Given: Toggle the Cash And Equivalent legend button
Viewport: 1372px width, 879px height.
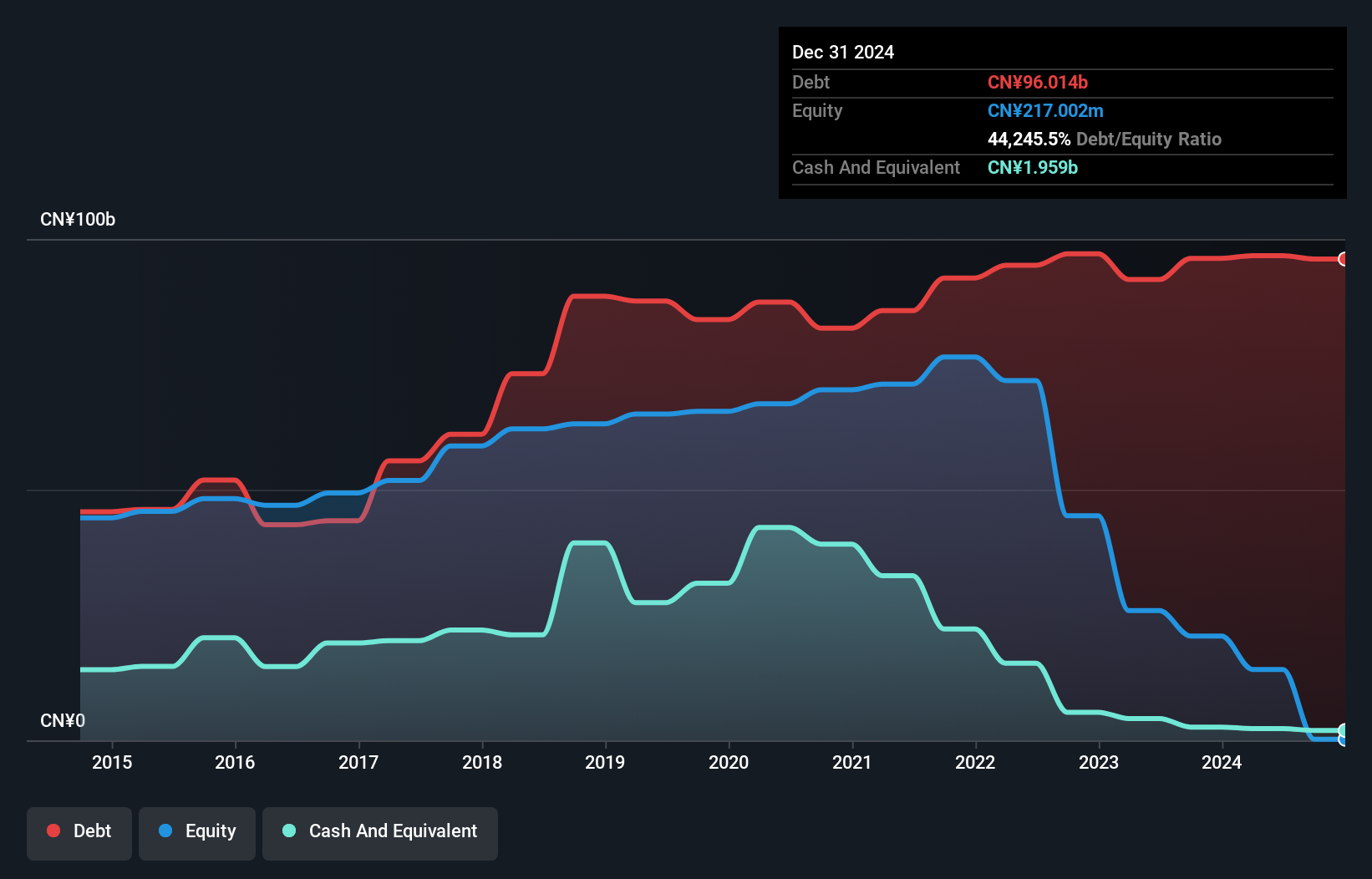Looking at the screenshot, I should [380, 833].
